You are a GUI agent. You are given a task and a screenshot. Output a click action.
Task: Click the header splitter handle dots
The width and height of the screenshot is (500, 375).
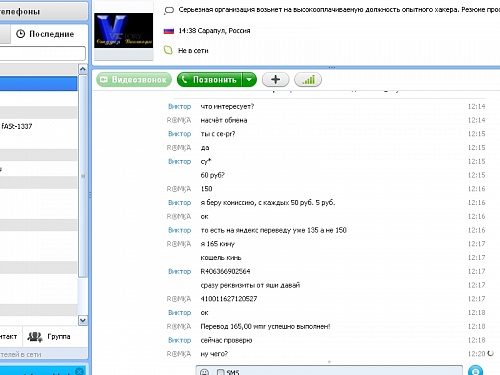(x=332, y=67)
